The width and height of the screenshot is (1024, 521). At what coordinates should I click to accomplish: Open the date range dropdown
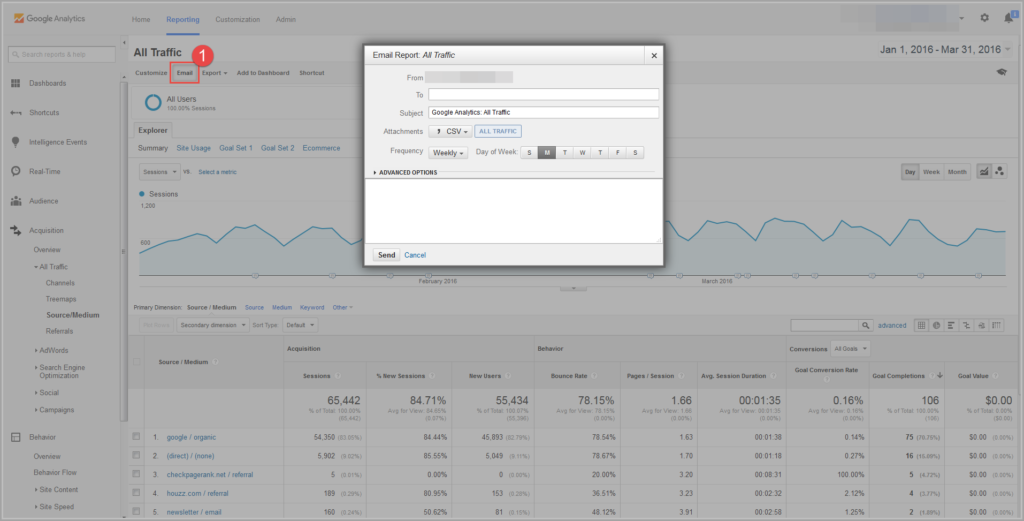(944, 50)
